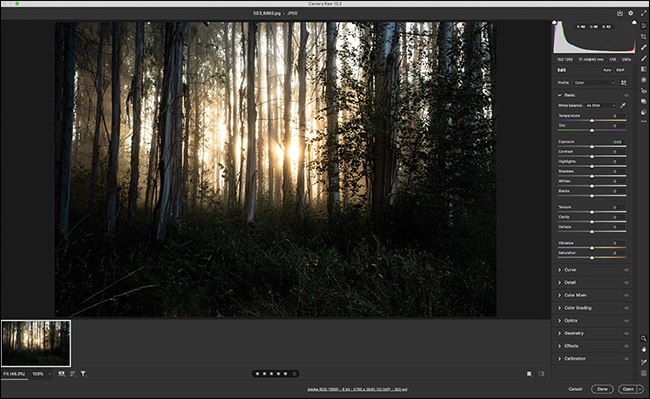Screen dimensions: 650x399
Task: Open the Red Eye removal tool
Action: (x=643, y=90)
